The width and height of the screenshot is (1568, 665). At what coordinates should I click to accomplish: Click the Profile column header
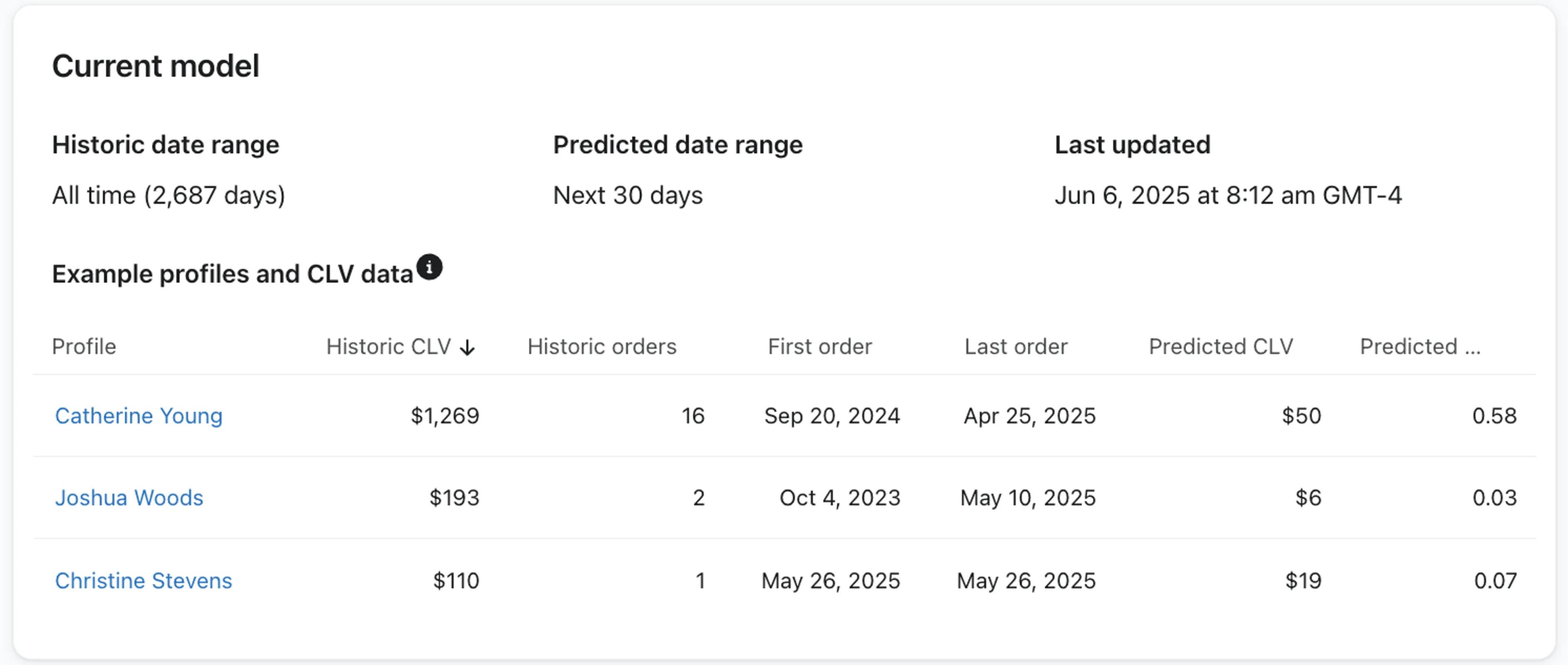point(84,347)
